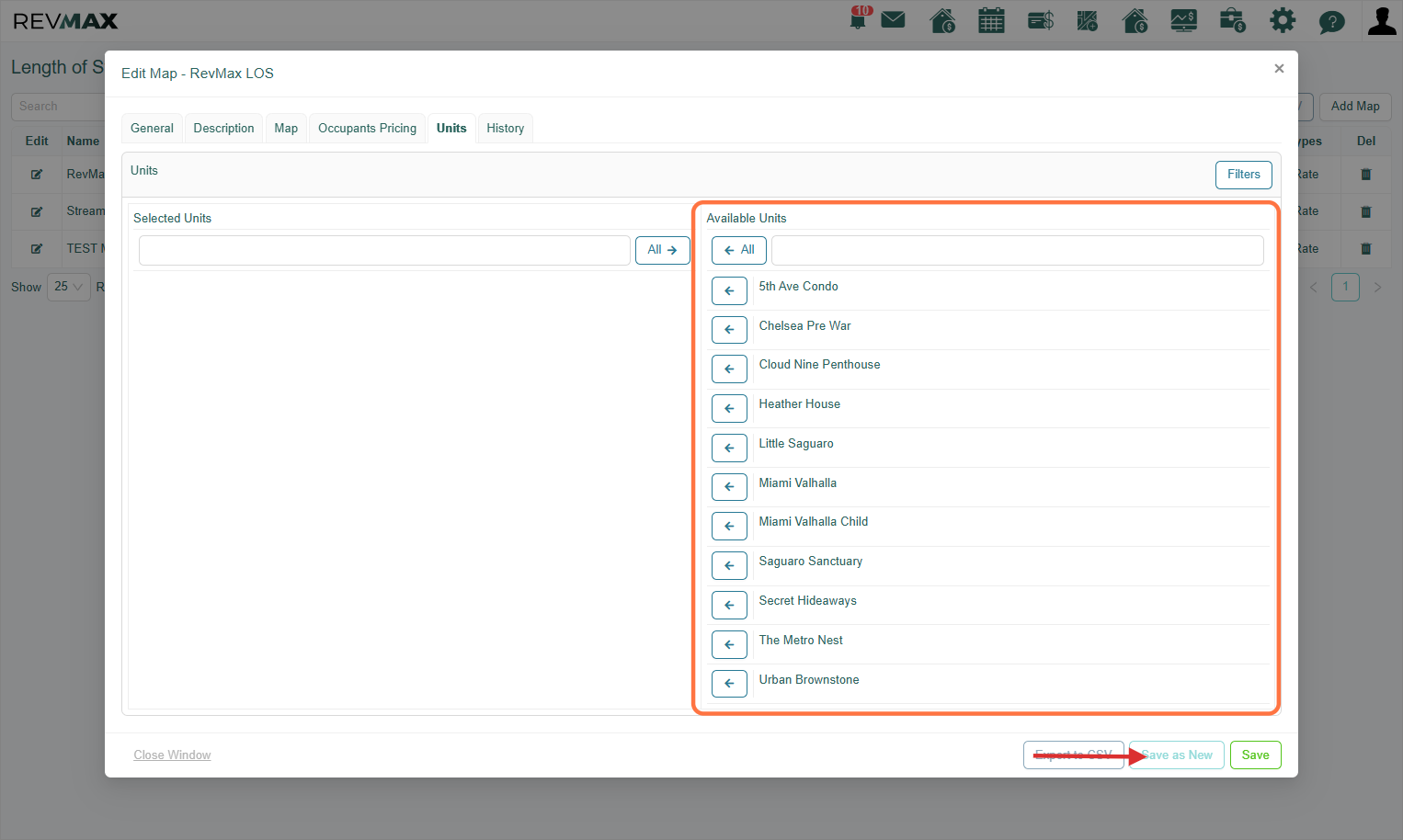Open the notifications bell with 10 badge
Viewport: 1403px width, 840px height.
pos(859,19)
